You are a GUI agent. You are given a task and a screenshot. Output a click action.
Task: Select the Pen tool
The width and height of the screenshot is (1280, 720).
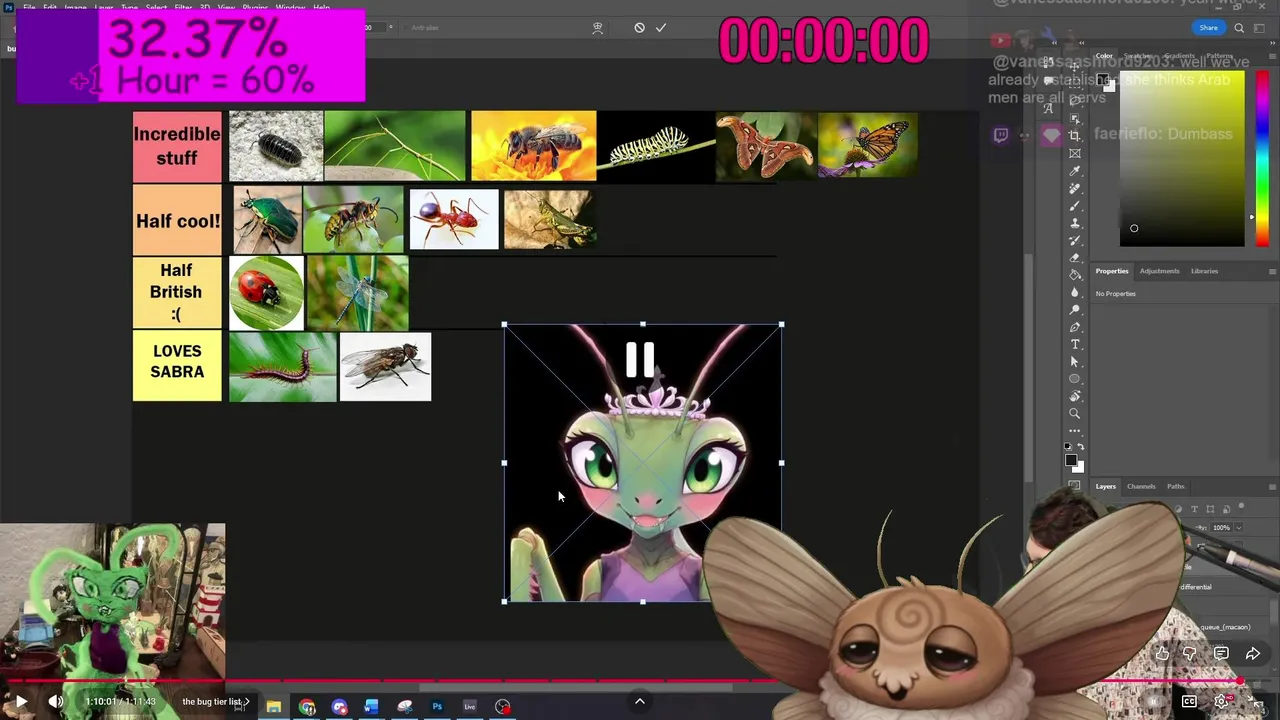coord(1075,327)
